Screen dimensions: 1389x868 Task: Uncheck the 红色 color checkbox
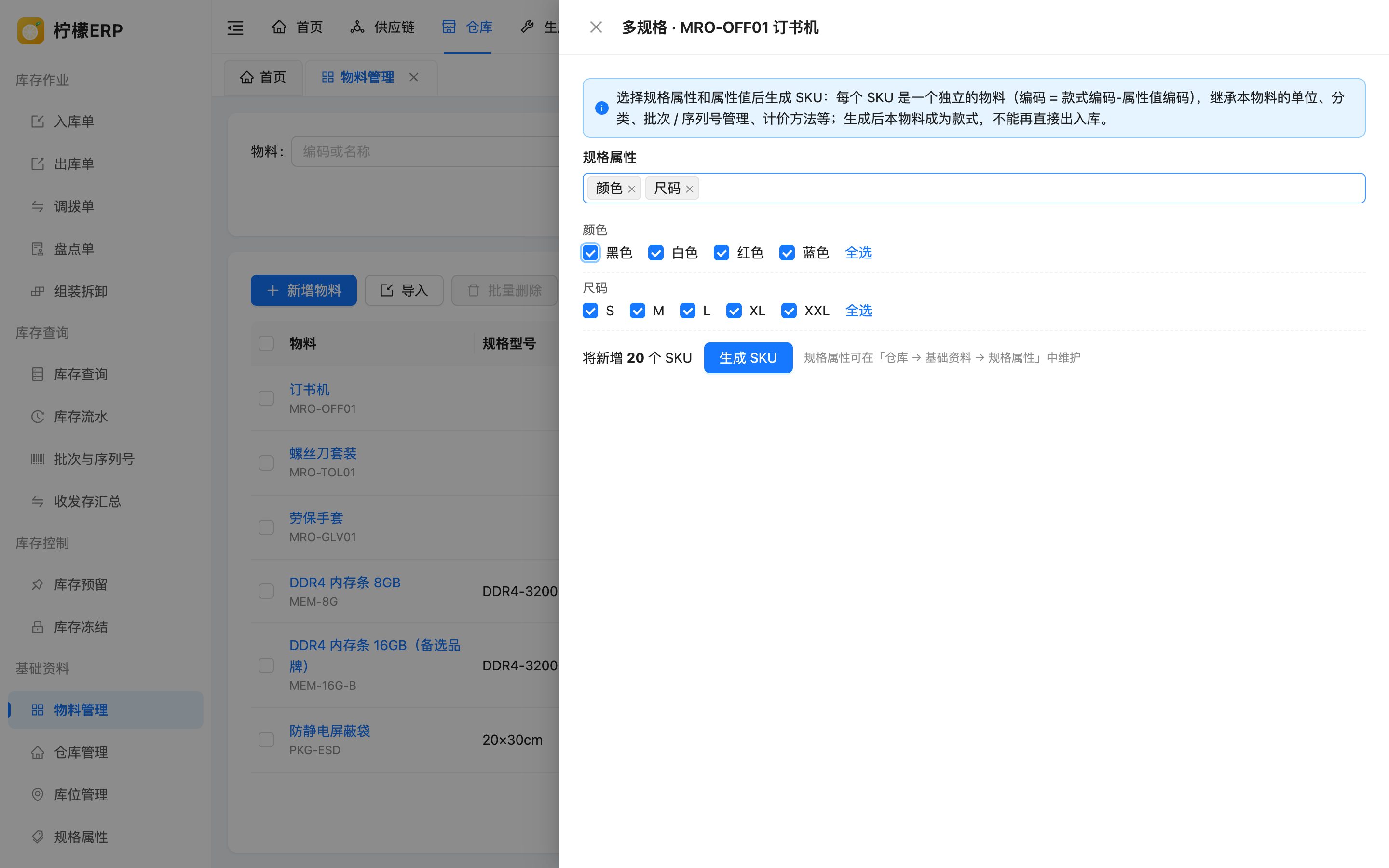(721, 253)
